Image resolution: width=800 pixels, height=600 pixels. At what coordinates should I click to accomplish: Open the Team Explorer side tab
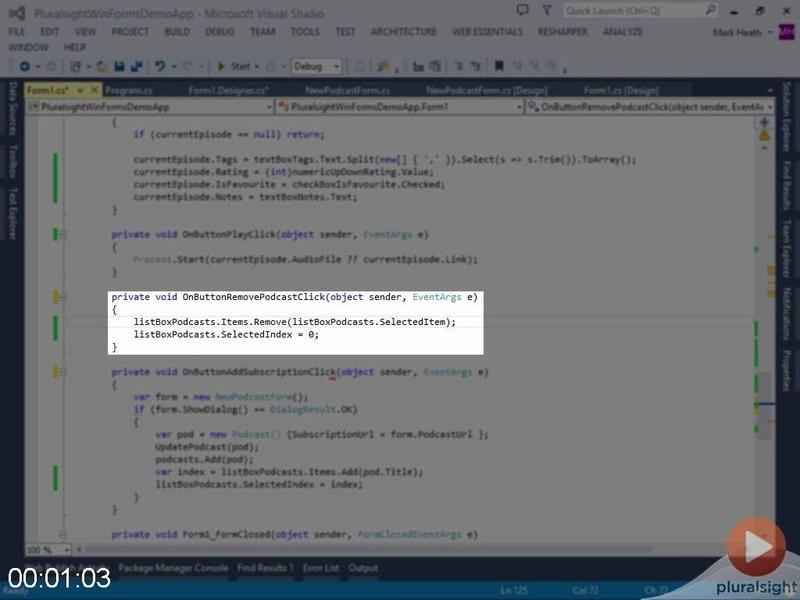click(x=788, y=249)
